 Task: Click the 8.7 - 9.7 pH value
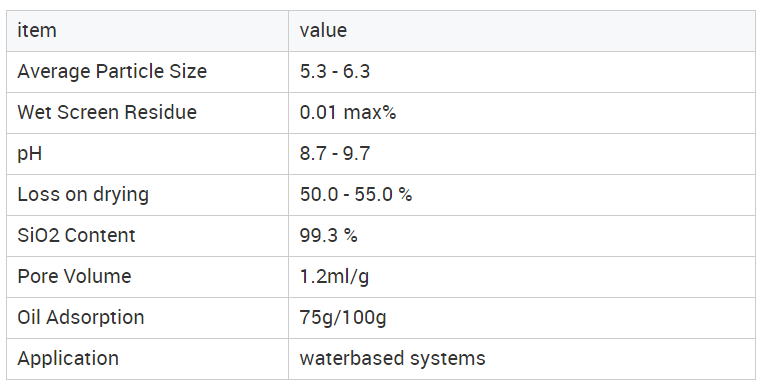[335, 154]
